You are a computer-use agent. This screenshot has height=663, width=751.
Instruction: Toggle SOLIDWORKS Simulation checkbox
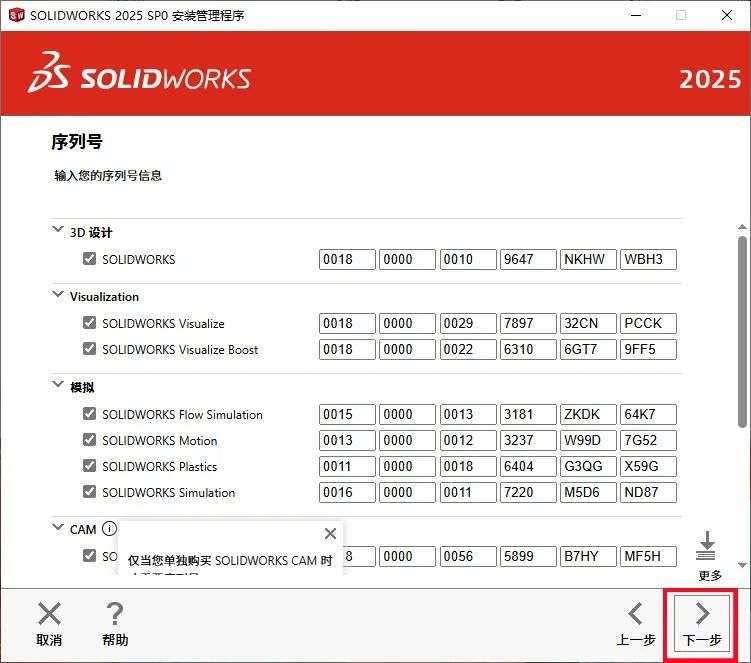click(89, 492)
